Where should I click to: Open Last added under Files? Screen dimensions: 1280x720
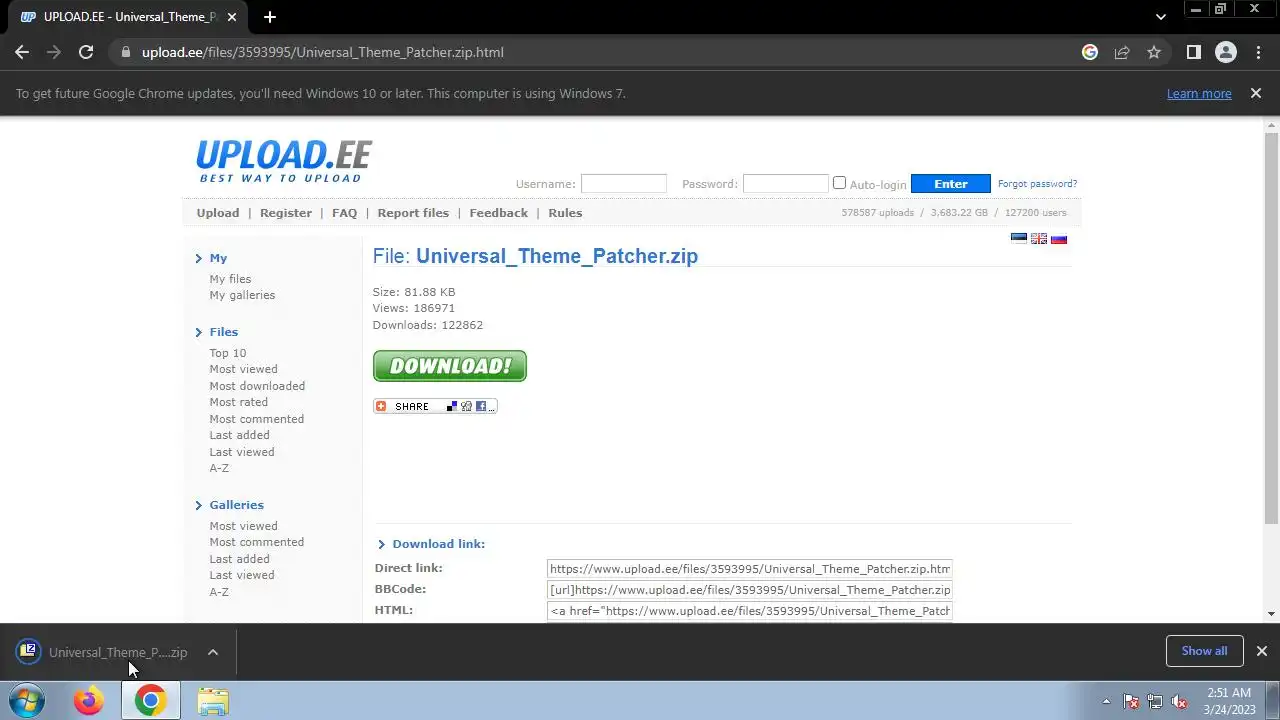click(239, 435)
